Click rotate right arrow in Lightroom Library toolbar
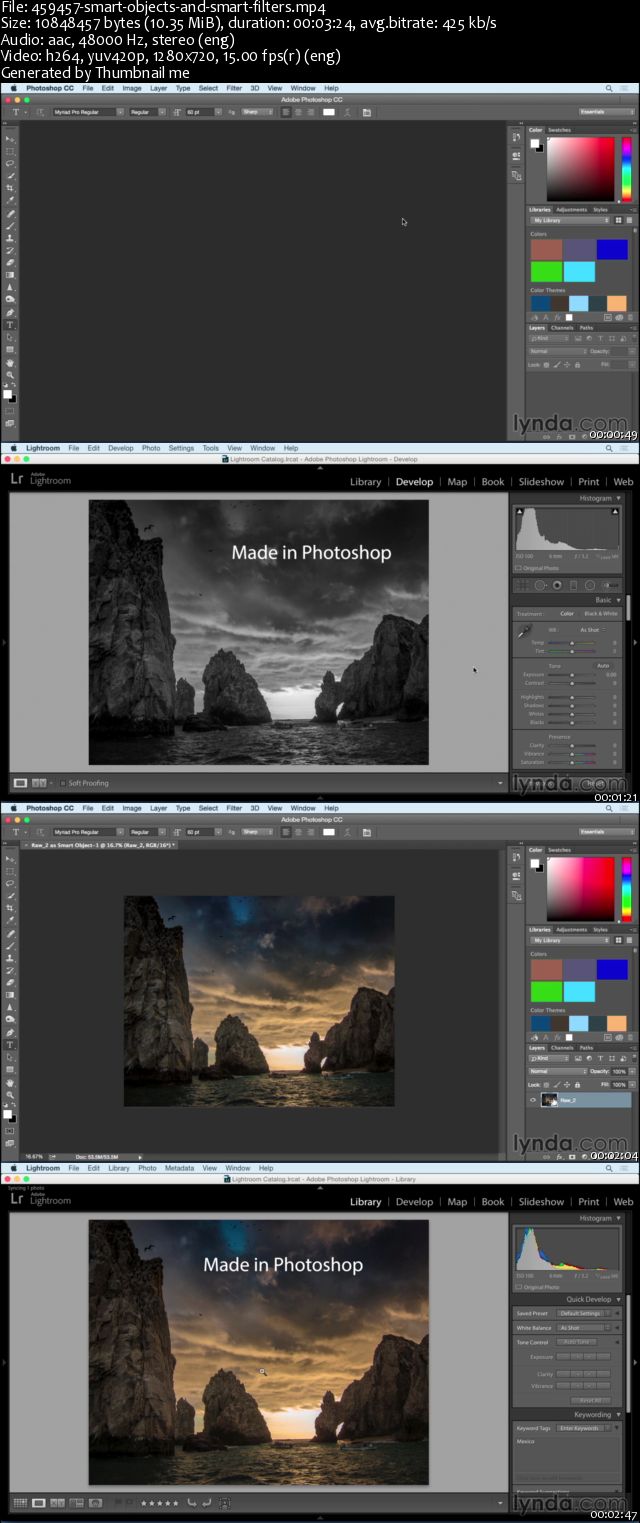This screenshot has width=640, height=1523. pyautogui.click(x=206, y=1503)
